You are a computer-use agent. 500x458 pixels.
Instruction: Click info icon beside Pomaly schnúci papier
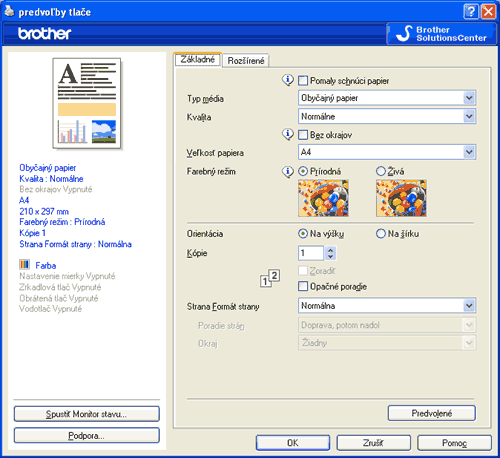click(x=288, y=80)
